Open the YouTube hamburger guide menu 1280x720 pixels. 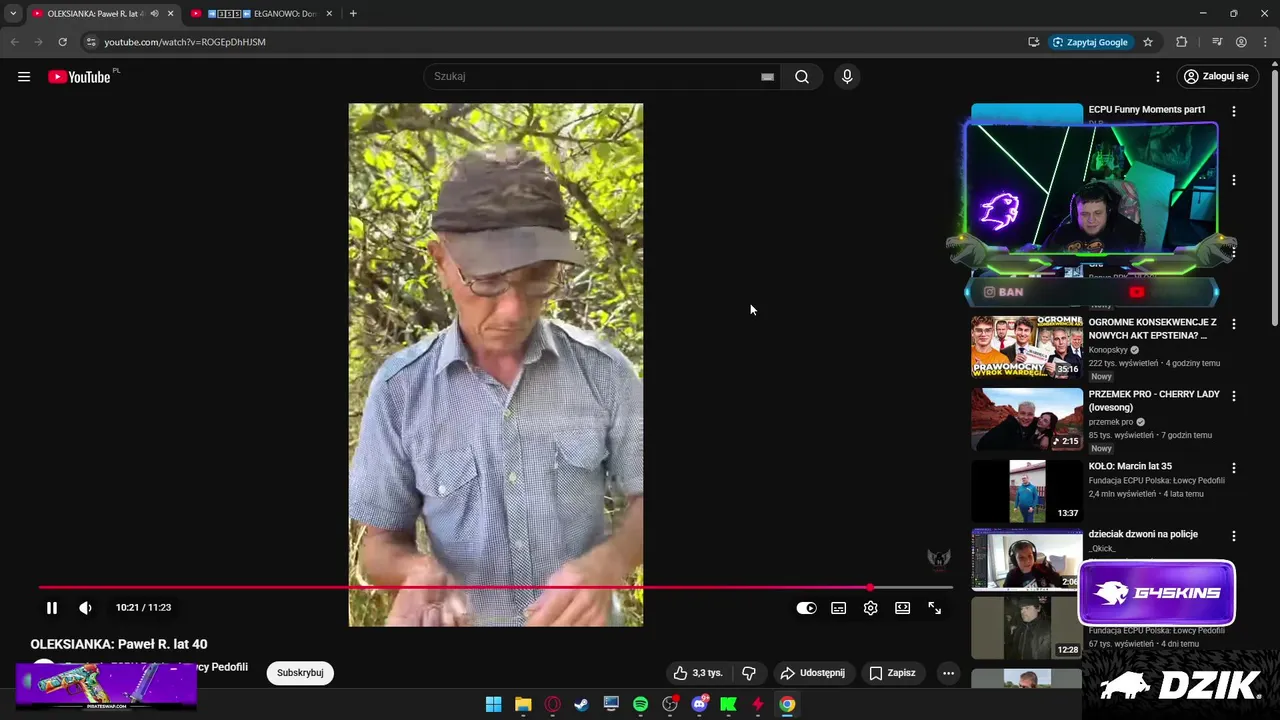pos(24,77)
